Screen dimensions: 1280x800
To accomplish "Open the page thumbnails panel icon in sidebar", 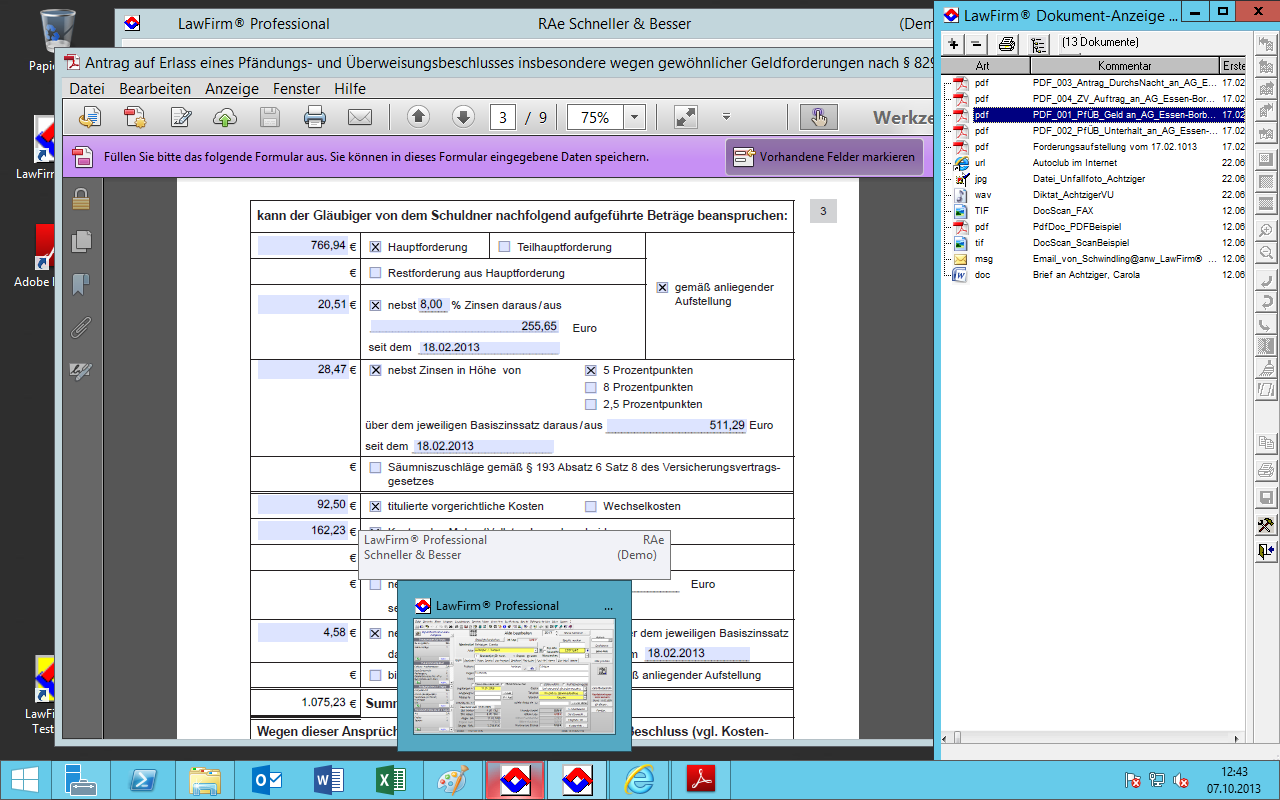I will (81, 241).
